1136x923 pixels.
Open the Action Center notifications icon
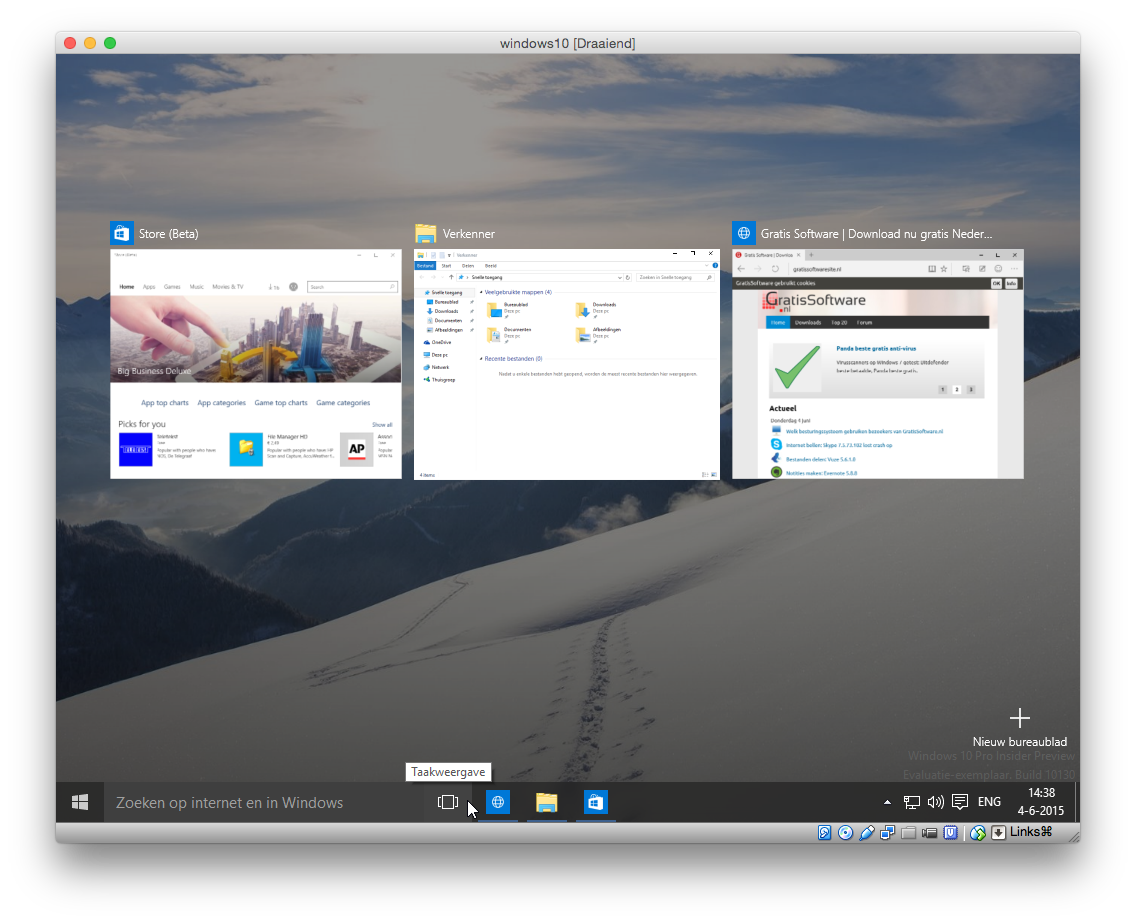point(960,802)
